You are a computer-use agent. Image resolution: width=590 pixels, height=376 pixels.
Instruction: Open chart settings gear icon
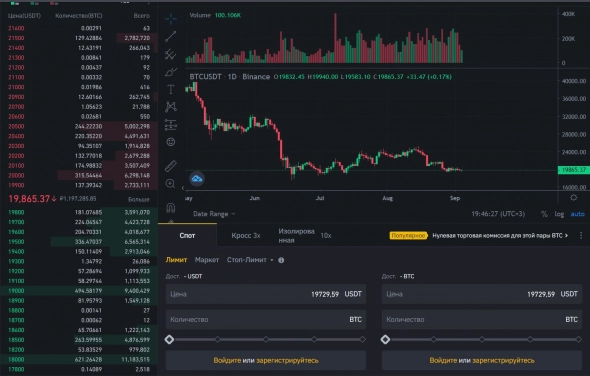[573, 198]
